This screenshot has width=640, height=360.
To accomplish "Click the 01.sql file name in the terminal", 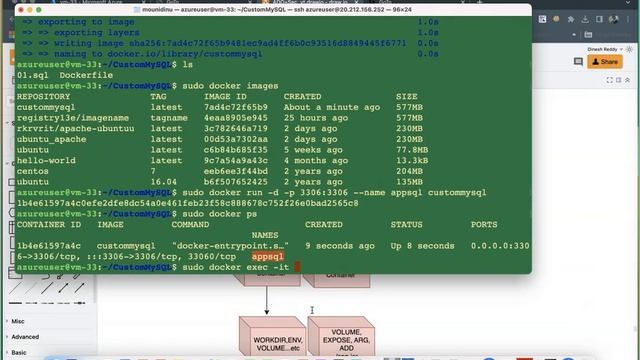I will [32, 76].
